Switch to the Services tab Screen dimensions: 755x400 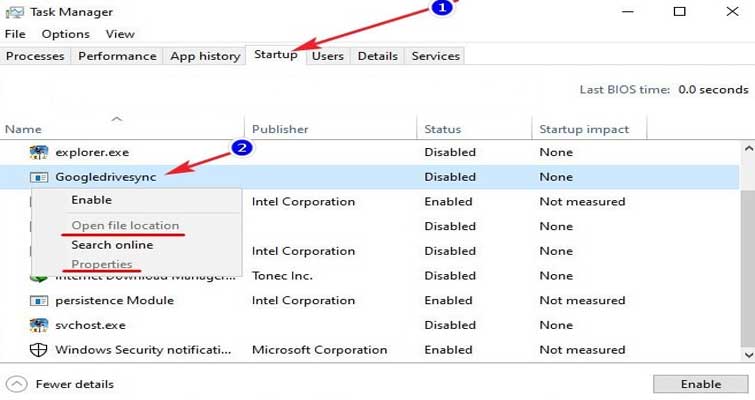(x=435, y=56)
